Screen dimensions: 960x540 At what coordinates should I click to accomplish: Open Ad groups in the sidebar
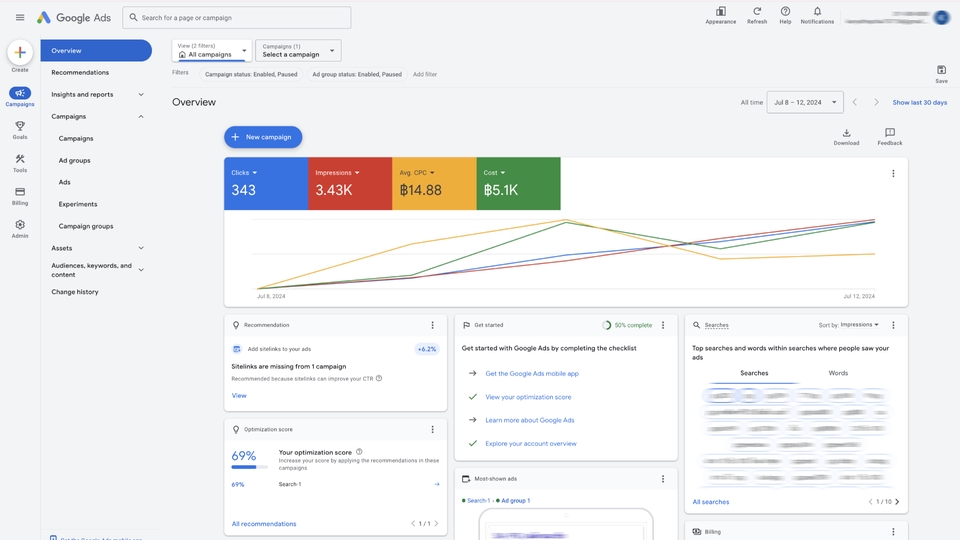click(75, 160)
